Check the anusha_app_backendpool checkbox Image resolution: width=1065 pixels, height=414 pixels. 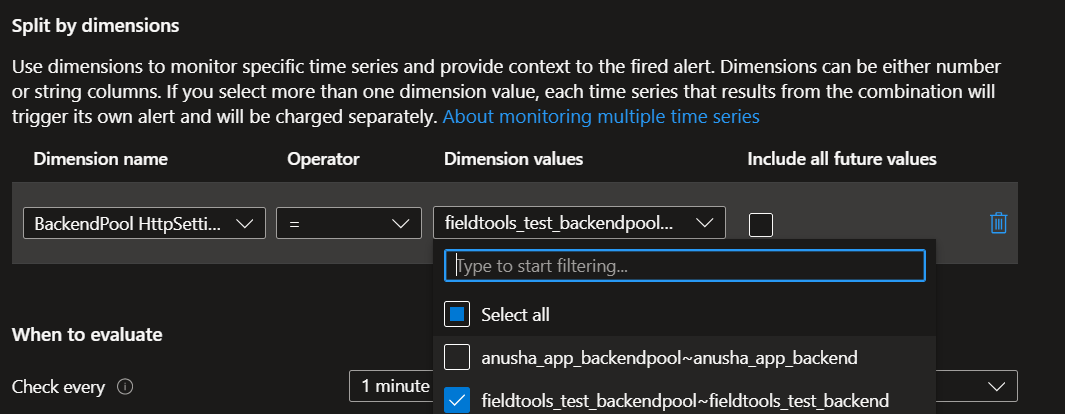pyautogui.click(x=457, y=357)
